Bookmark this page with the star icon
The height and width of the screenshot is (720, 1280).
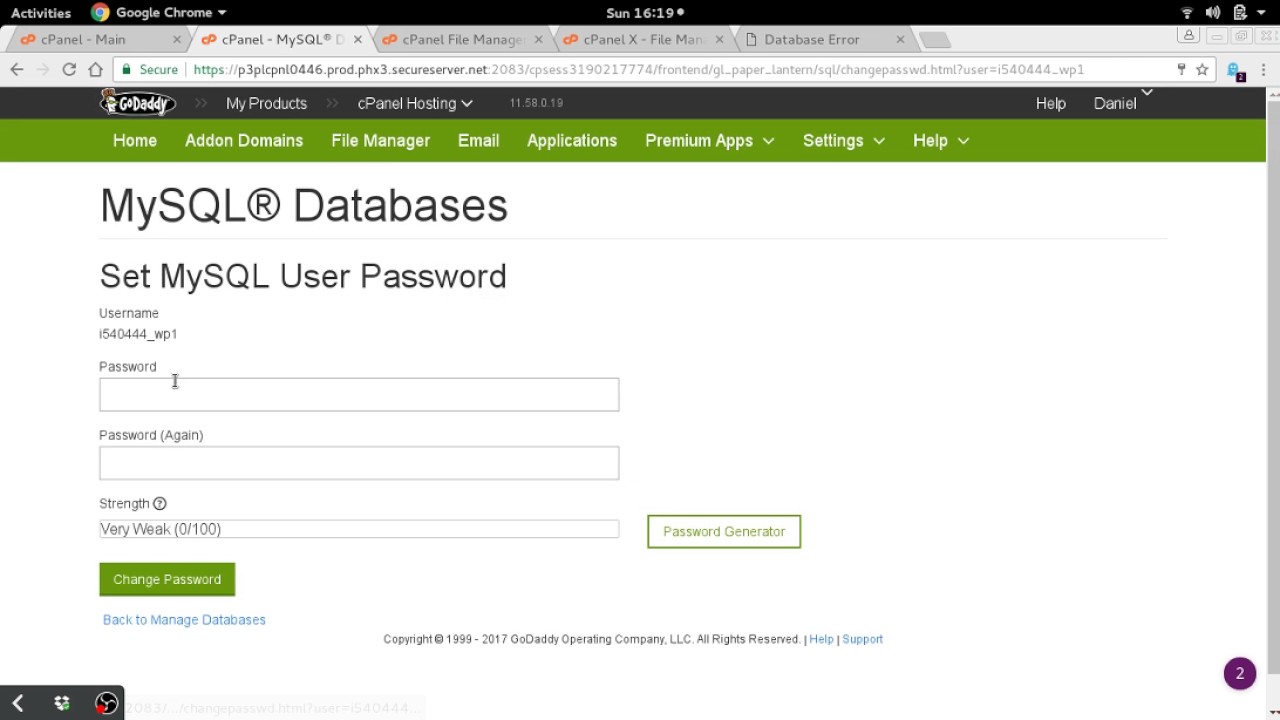[1202, 70]
